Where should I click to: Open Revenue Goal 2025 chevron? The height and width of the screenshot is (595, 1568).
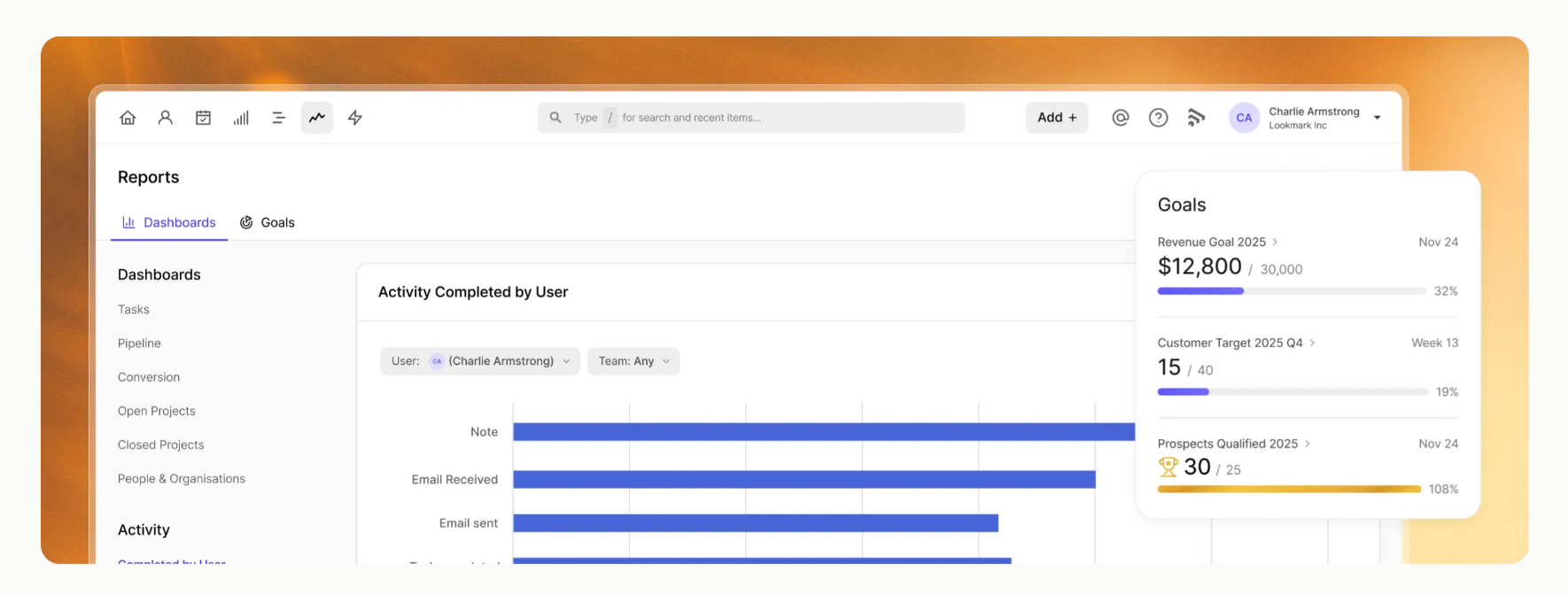1275,242
